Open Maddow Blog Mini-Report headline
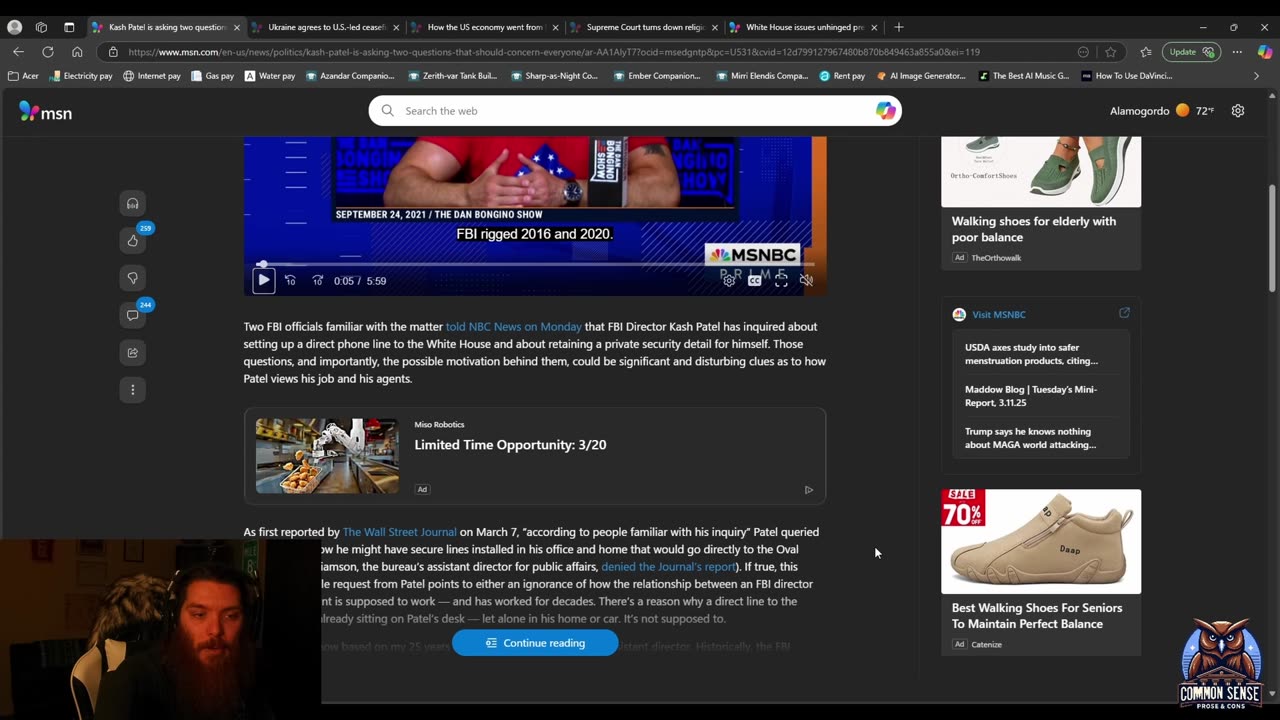 coord(1031,396)
